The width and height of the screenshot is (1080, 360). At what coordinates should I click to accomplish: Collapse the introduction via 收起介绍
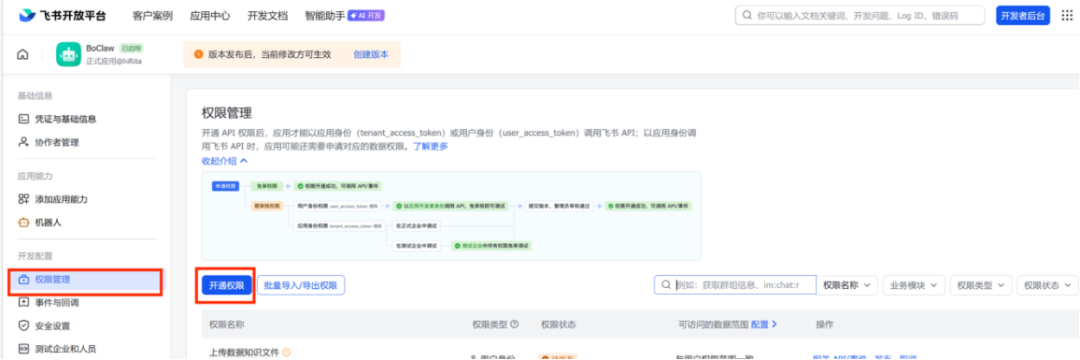pyautogui.click(x=225, y=160)
